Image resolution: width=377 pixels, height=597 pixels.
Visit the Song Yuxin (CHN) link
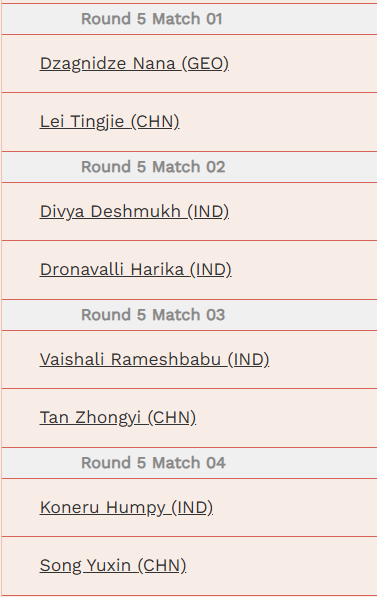[x=113, y=566]
